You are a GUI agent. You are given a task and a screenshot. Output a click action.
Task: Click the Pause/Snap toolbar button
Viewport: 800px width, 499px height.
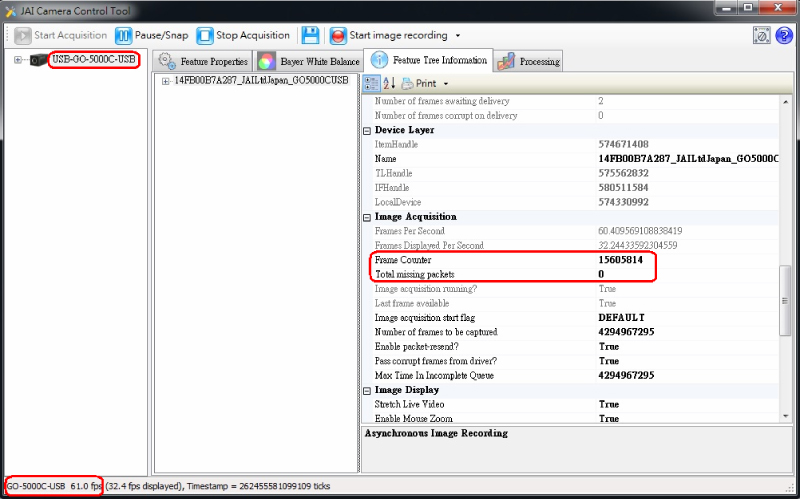coord(151,35)
